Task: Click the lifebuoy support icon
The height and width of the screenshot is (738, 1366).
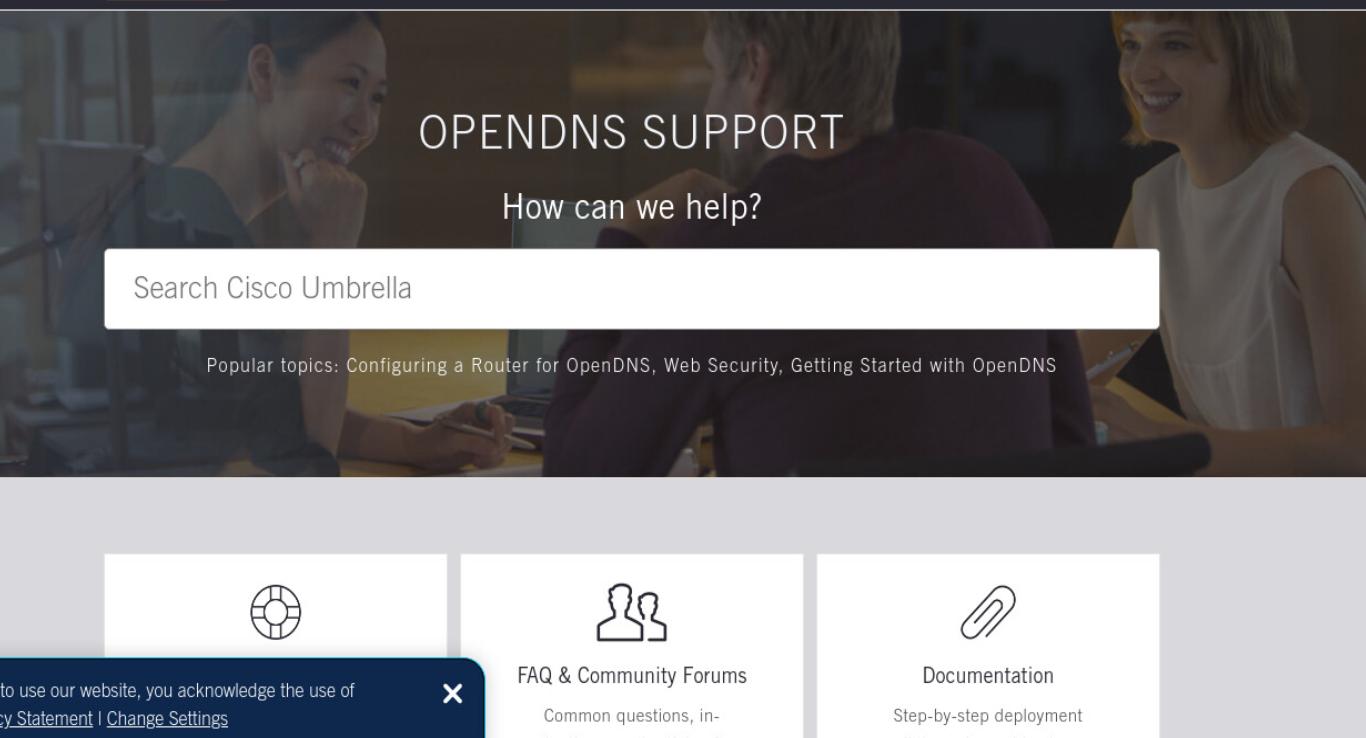Action: click(275, 612)
